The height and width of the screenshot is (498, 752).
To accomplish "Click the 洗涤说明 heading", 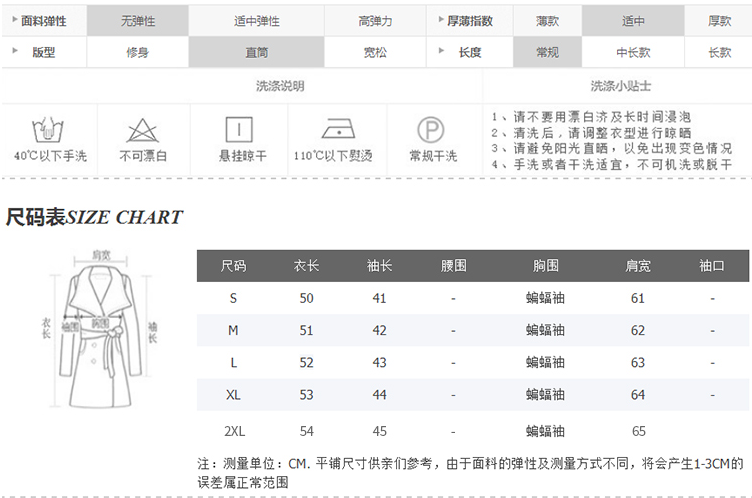I will 280,86.
